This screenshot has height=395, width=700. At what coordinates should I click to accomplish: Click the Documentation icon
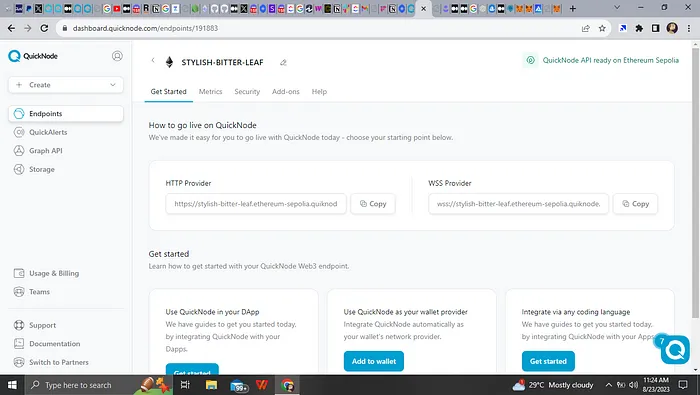click(19, 344)
